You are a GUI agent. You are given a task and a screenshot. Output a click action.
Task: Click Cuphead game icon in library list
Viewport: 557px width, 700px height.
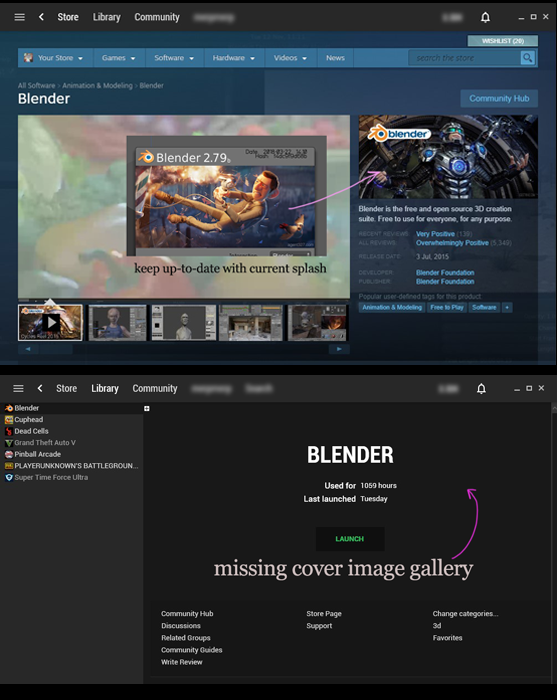point(8,420)
